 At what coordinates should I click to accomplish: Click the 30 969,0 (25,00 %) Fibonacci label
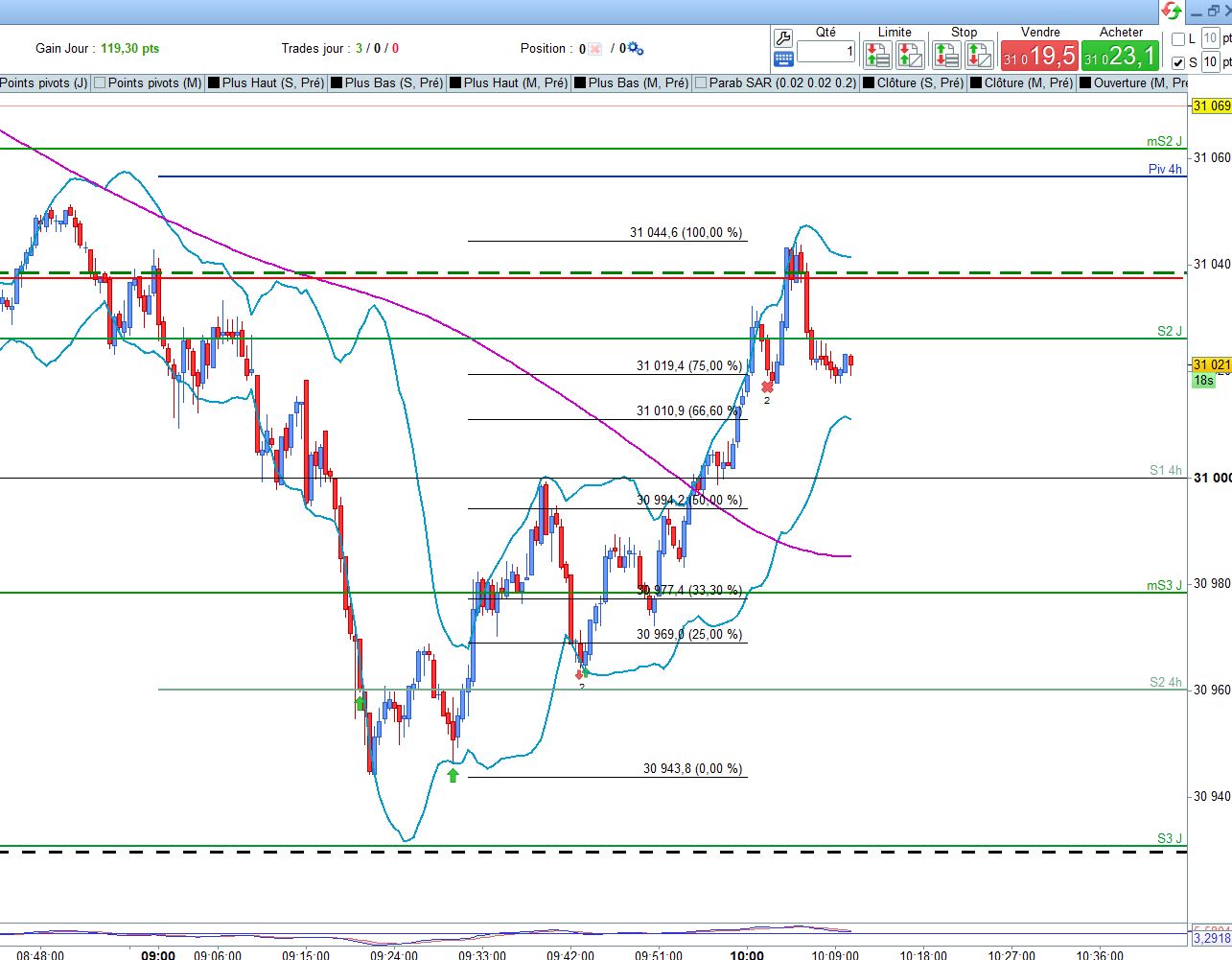(689, 634)
